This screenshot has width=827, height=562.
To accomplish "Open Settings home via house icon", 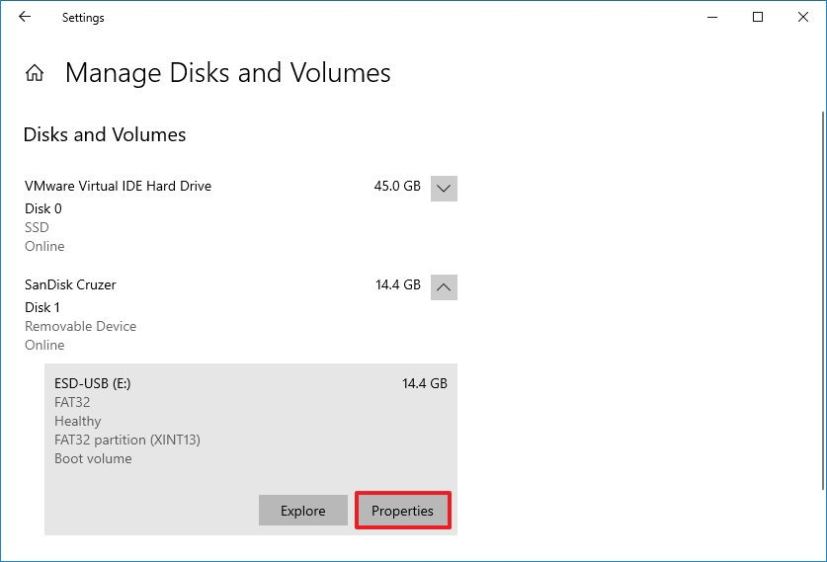I will coord(35,73).
